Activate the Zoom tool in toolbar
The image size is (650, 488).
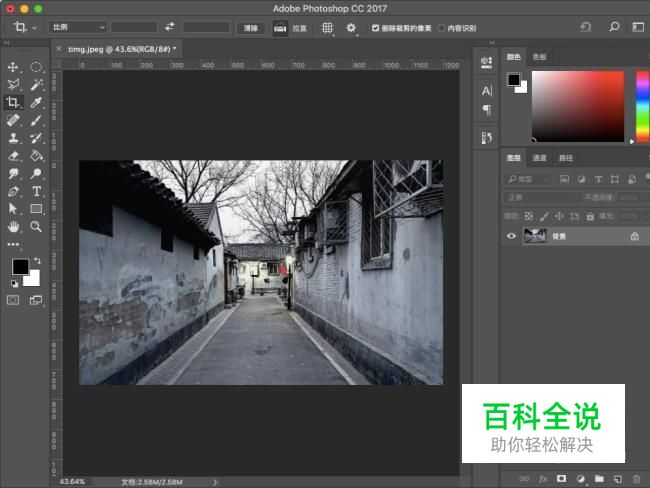tap(36, 227)
